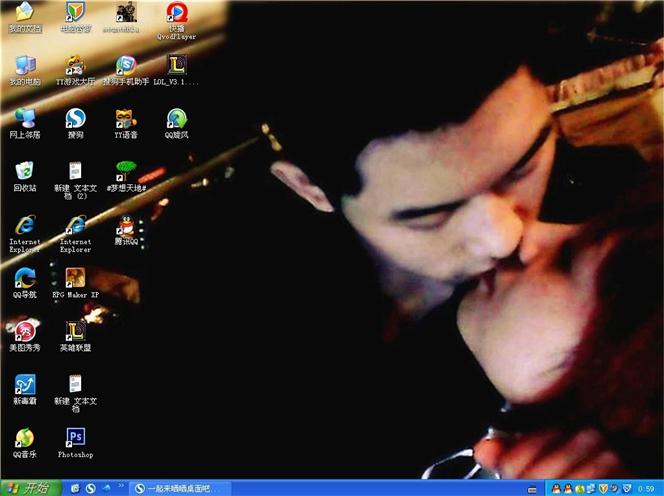664x496 pixels.
Task: Click the Sogou quick launch icon
Action: click(x=90, y=488)
